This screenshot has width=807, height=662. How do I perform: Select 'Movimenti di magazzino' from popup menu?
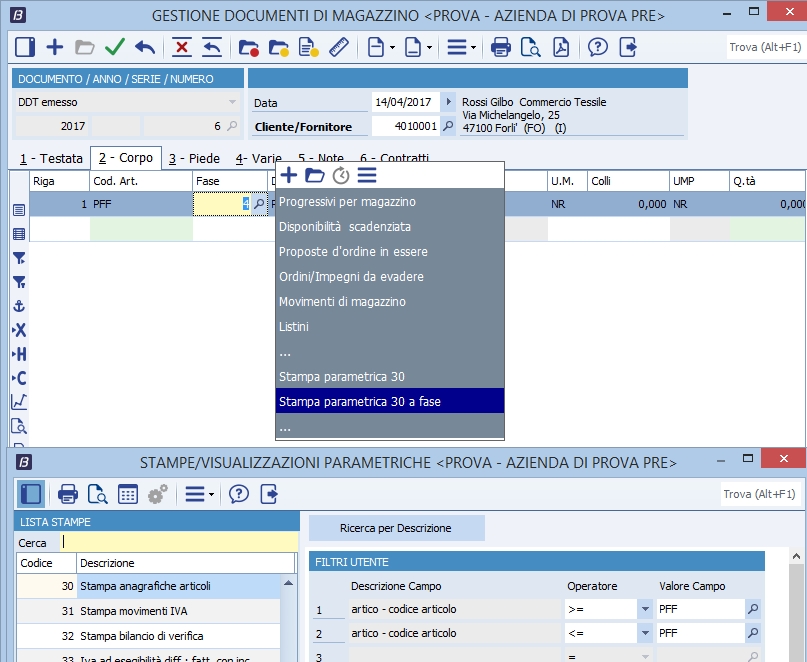(x=342, y=302)
